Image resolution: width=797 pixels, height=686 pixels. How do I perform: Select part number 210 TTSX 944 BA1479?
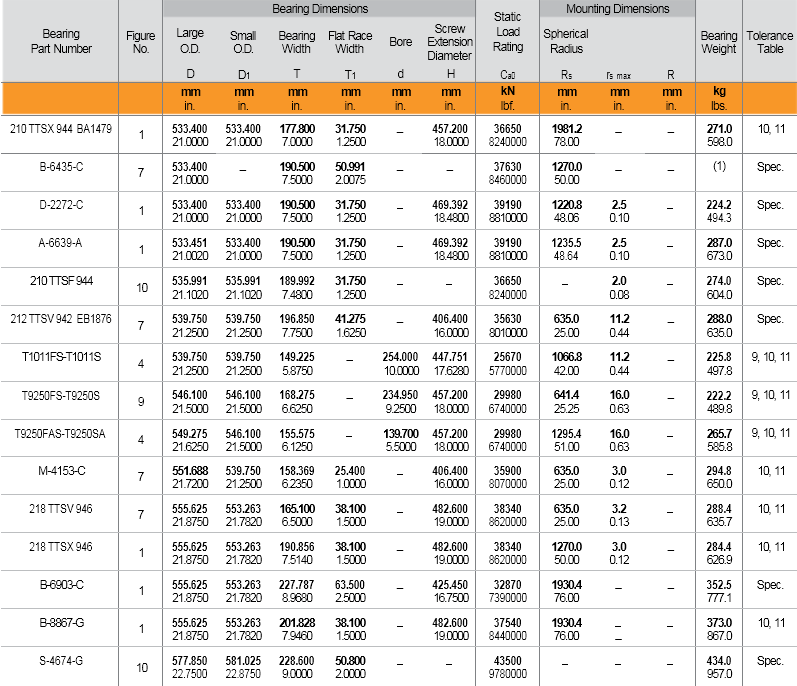60,129
